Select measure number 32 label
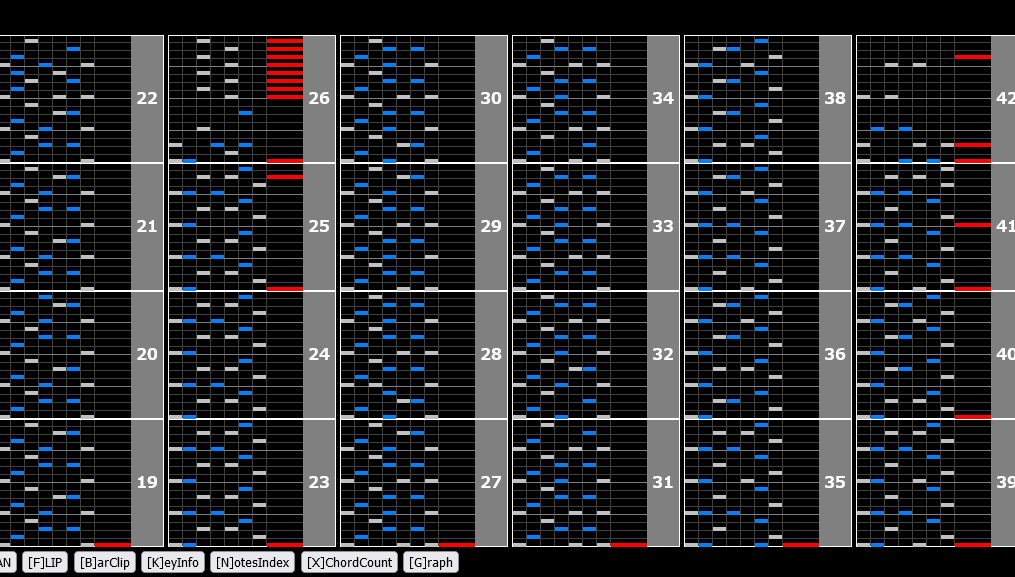 (x=663, y=354)
